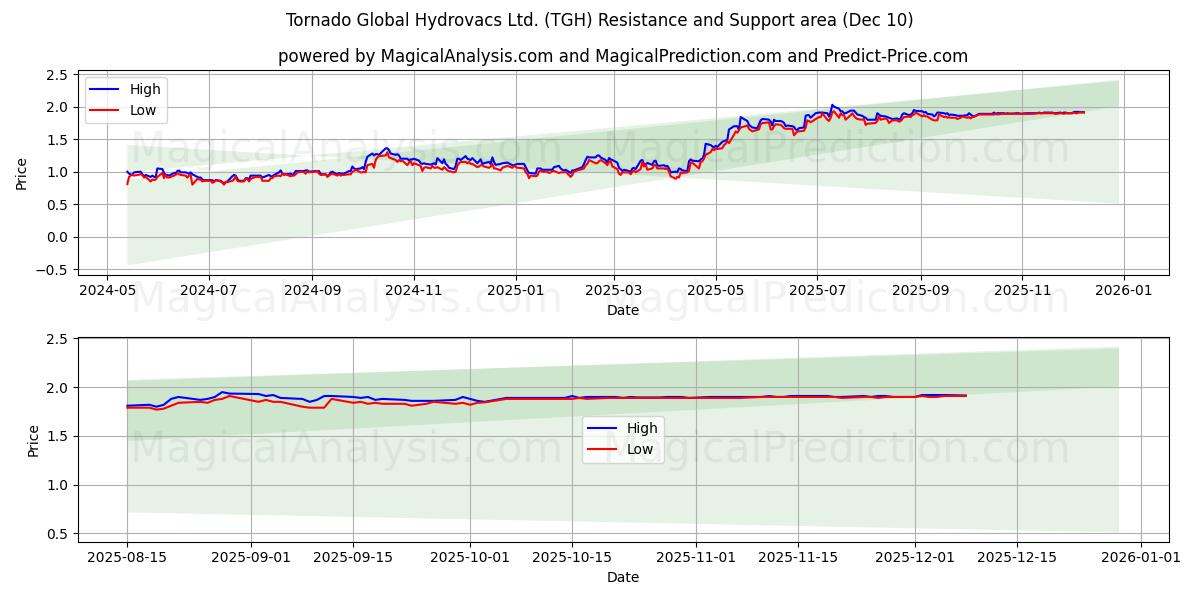Click the 2025-12-15 label in bottom chart
The width and height of the screenshot is (1200, 600).
[x=1017, y=557]
